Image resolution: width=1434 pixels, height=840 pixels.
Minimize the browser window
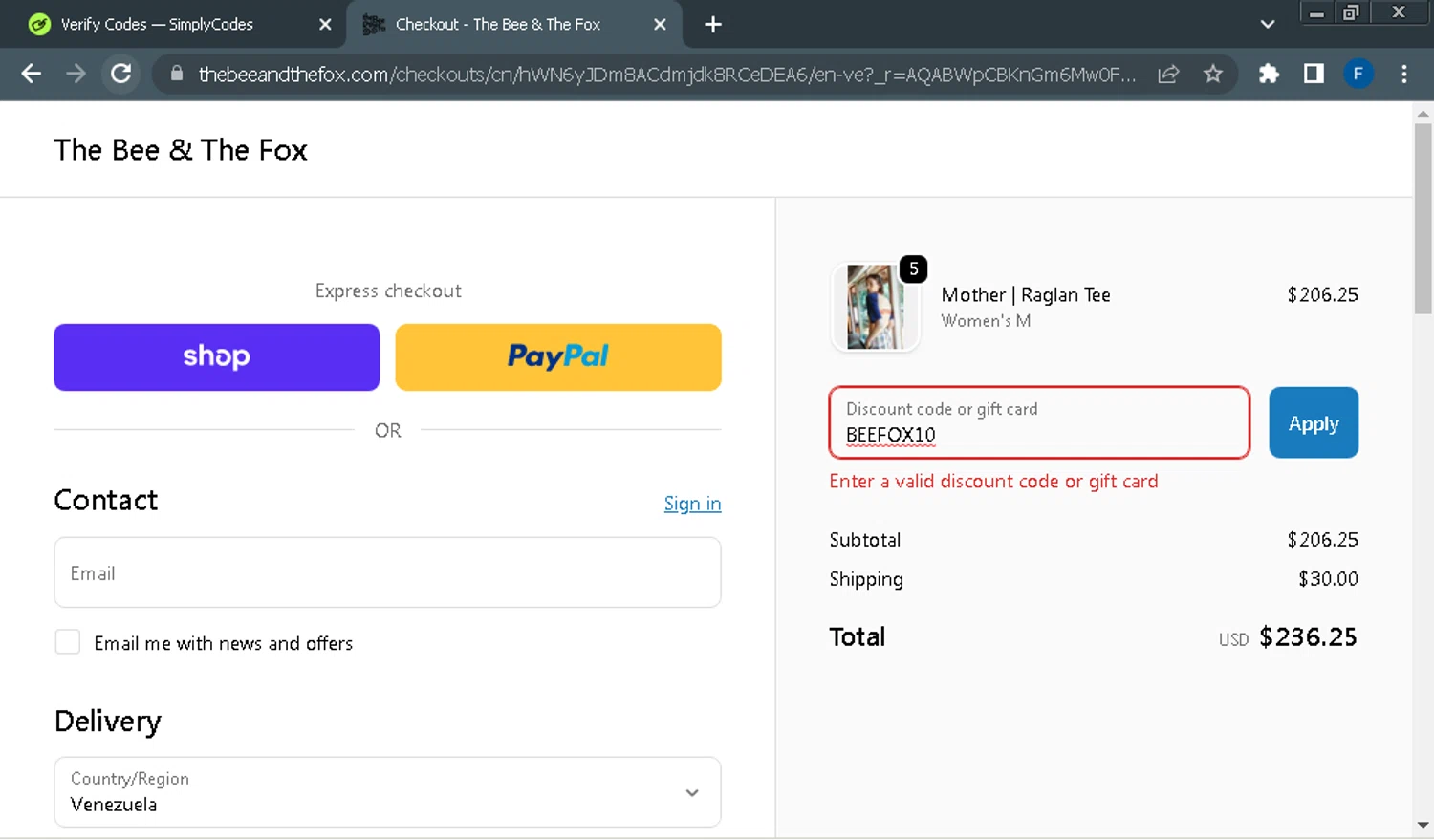click(x=1317, y=12)
